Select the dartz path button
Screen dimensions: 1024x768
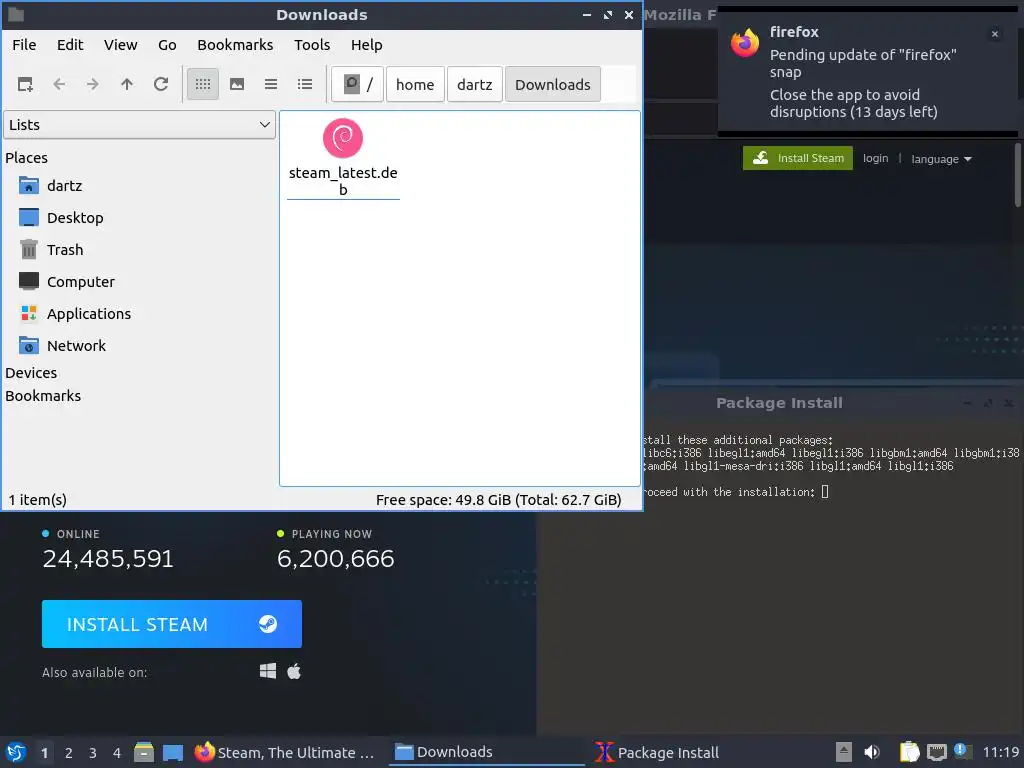click(475, 84)
